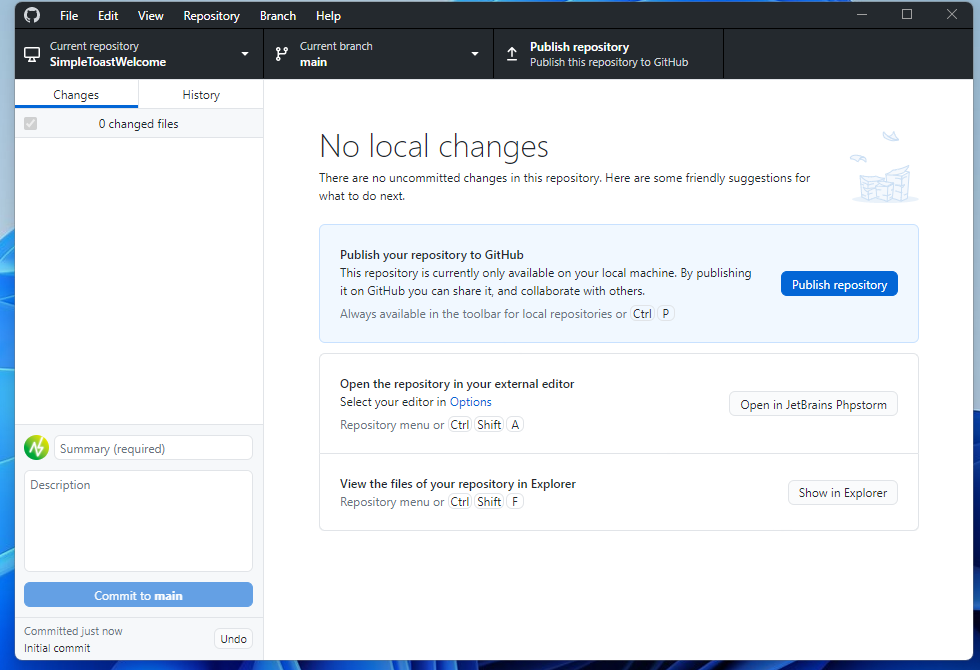The image size is (980, 670).
Task: Open repository in JetBrains Phpstorm
Action: click(x=813, y=404)
